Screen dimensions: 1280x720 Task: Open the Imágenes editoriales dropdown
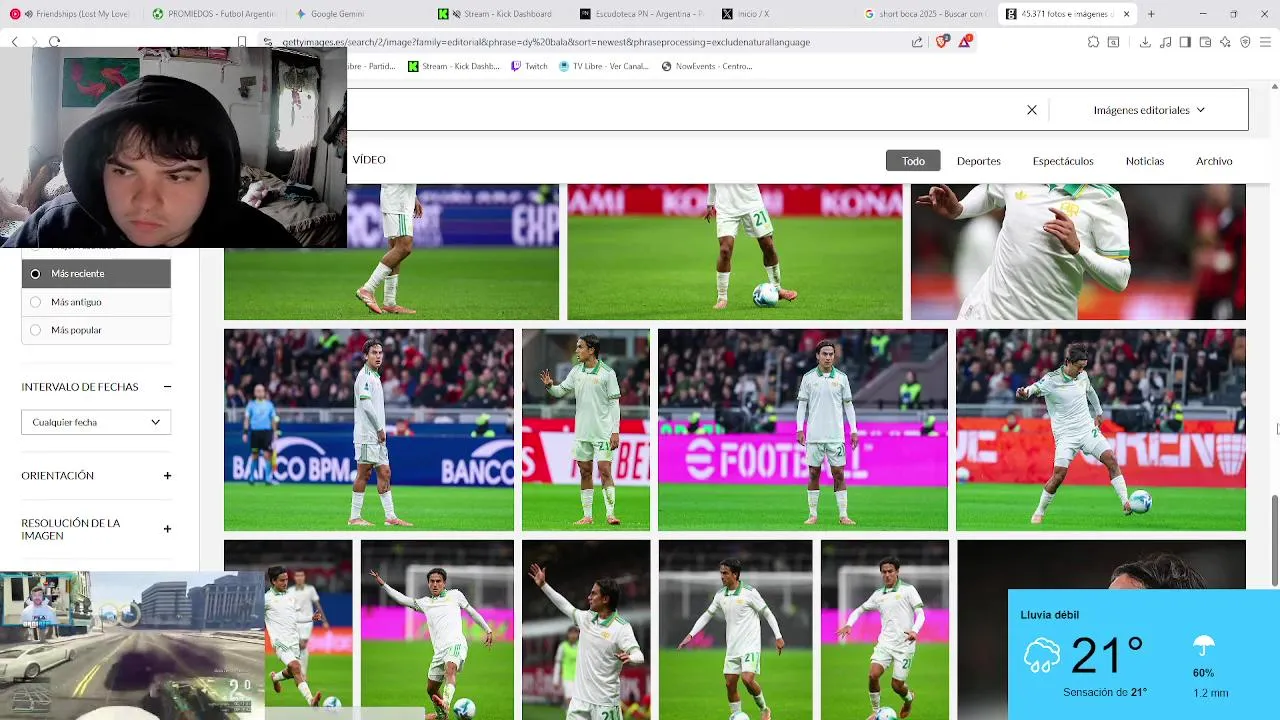pyautogui.click(x=1149, y=110)
